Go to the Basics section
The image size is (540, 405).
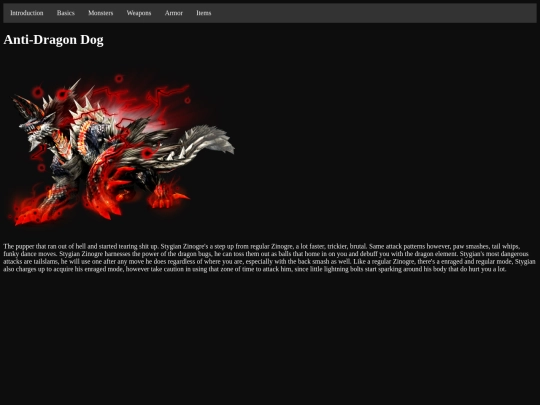pos(65,13)
